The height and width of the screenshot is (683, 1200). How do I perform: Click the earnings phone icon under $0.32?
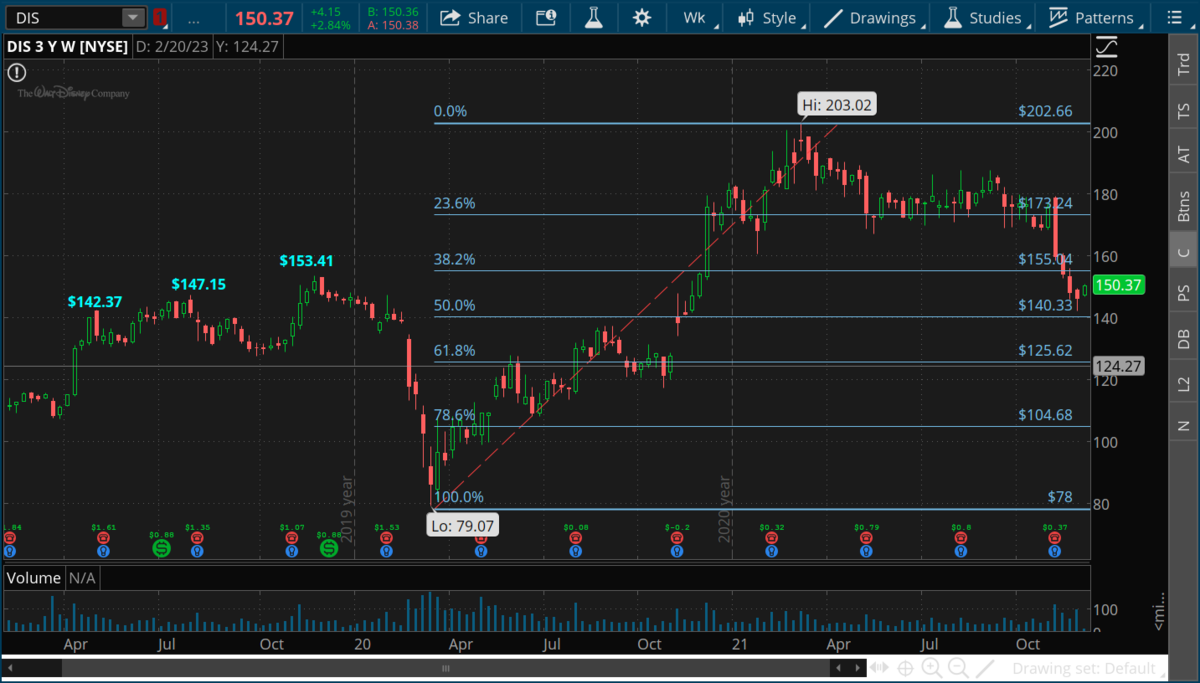pos(771,538)
